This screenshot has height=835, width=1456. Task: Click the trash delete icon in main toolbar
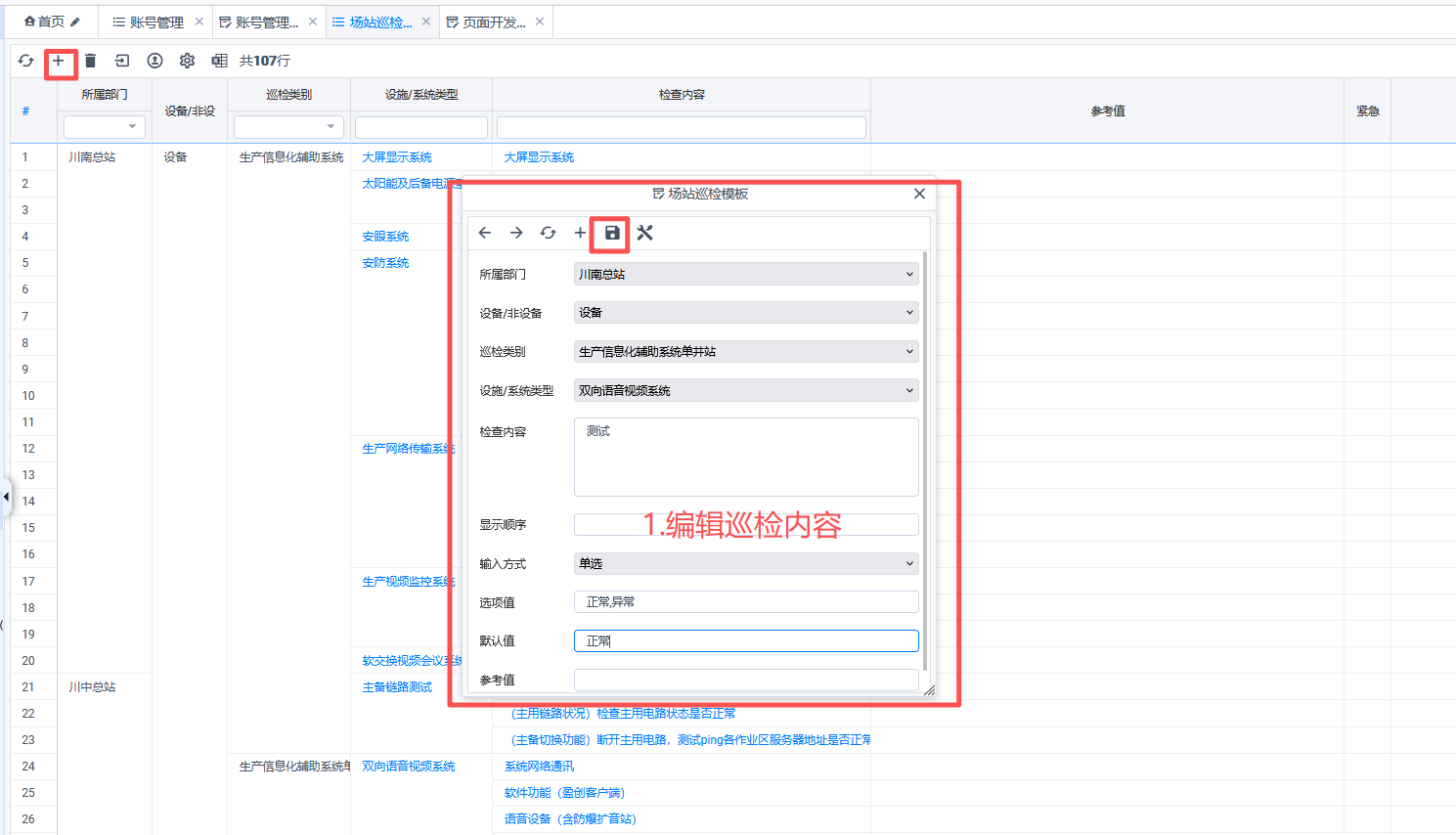(90, 61)
